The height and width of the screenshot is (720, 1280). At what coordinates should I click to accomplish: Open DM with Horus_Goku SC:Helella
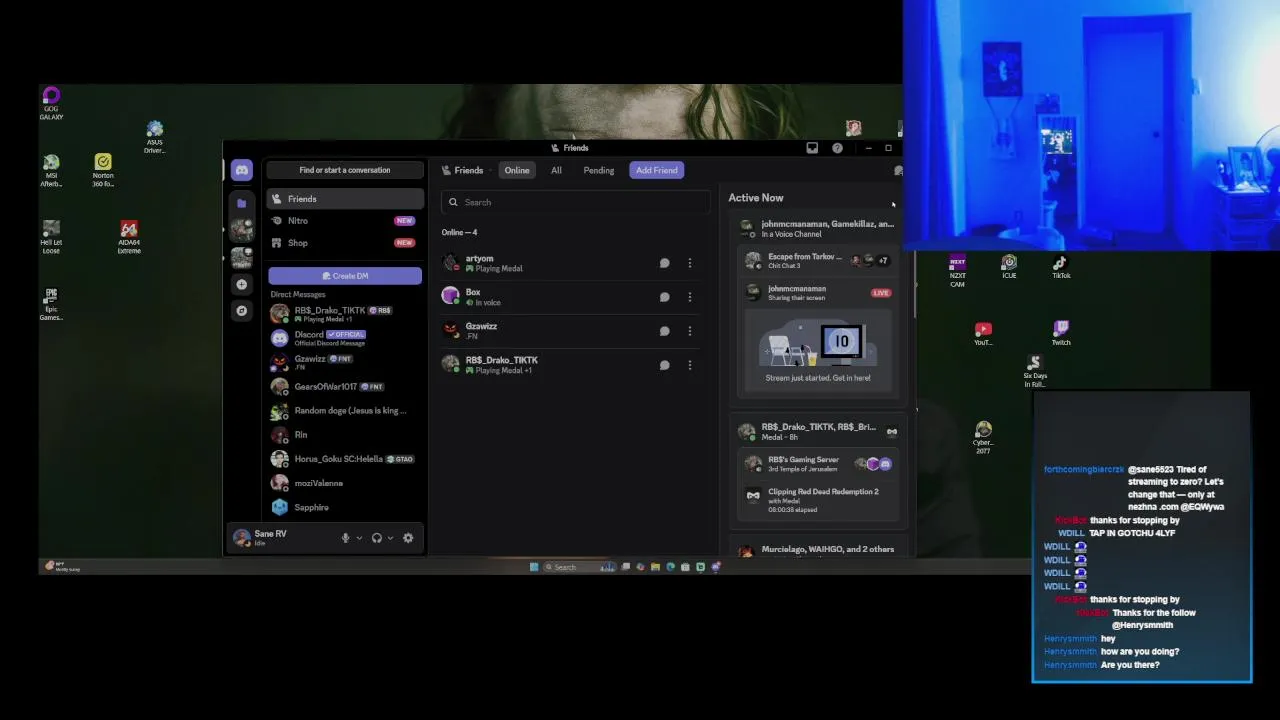[345, 459]
